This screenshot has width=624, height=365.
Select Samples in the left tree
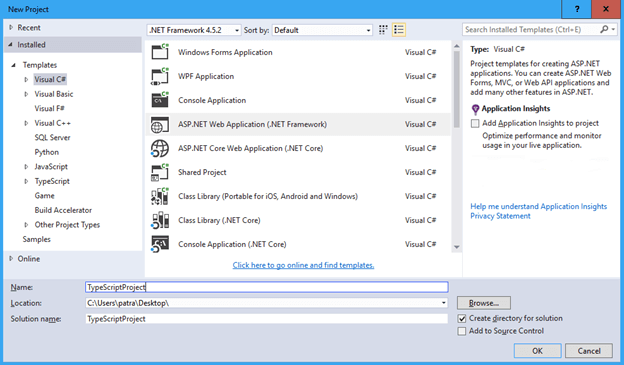coord(37,239)
